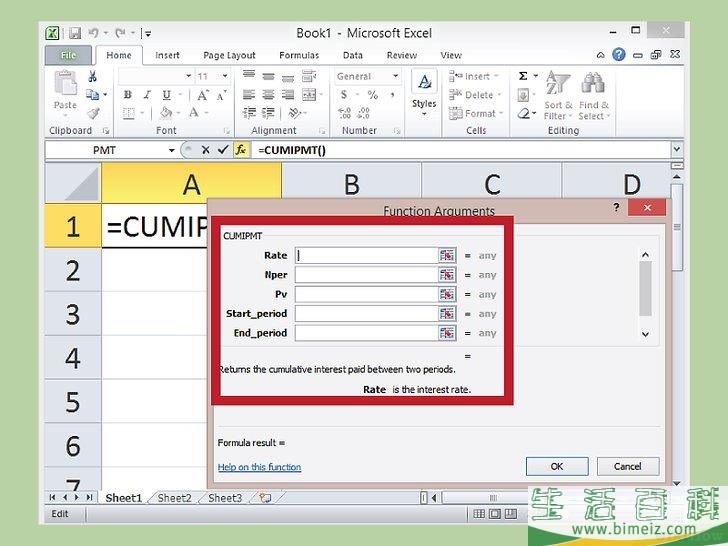This screenshot has height=546, width=728.
Task: Click the Copy icon in Clipboard group
Action: pyautogui.click(x=92, y=95)
